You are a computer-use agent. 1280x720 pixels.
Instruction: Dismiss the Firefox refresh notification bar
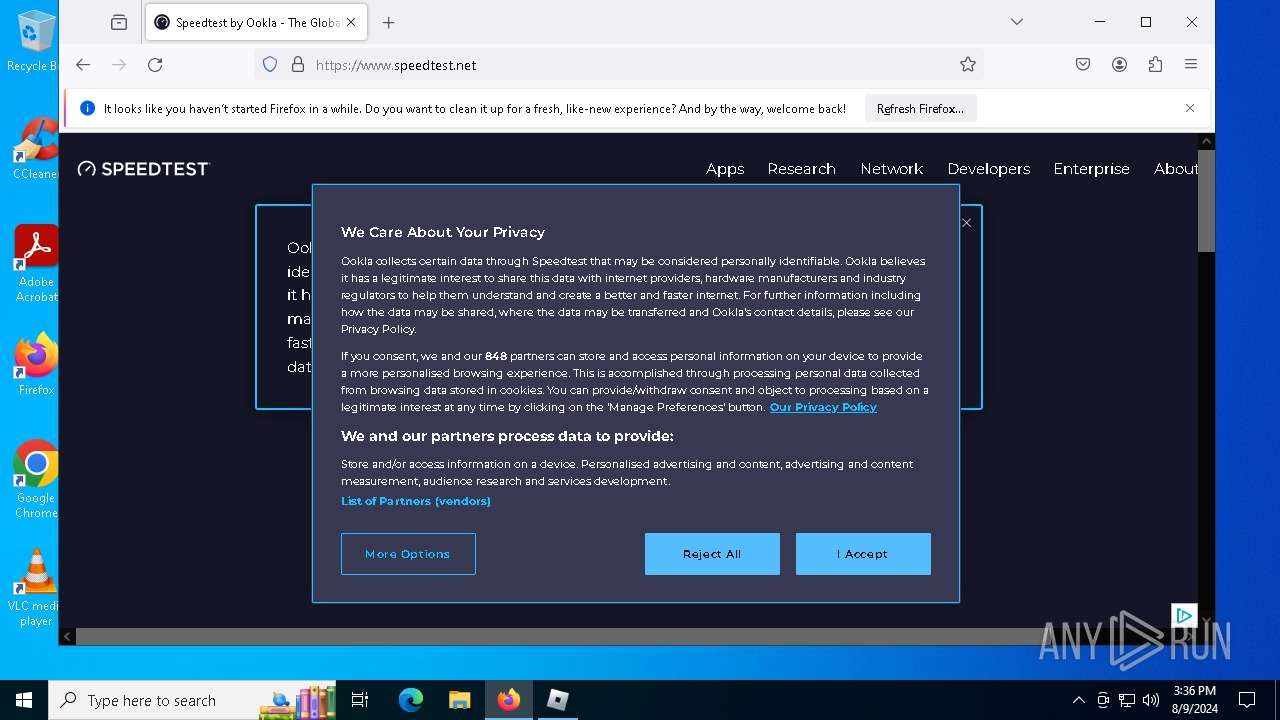[1190, 108]
